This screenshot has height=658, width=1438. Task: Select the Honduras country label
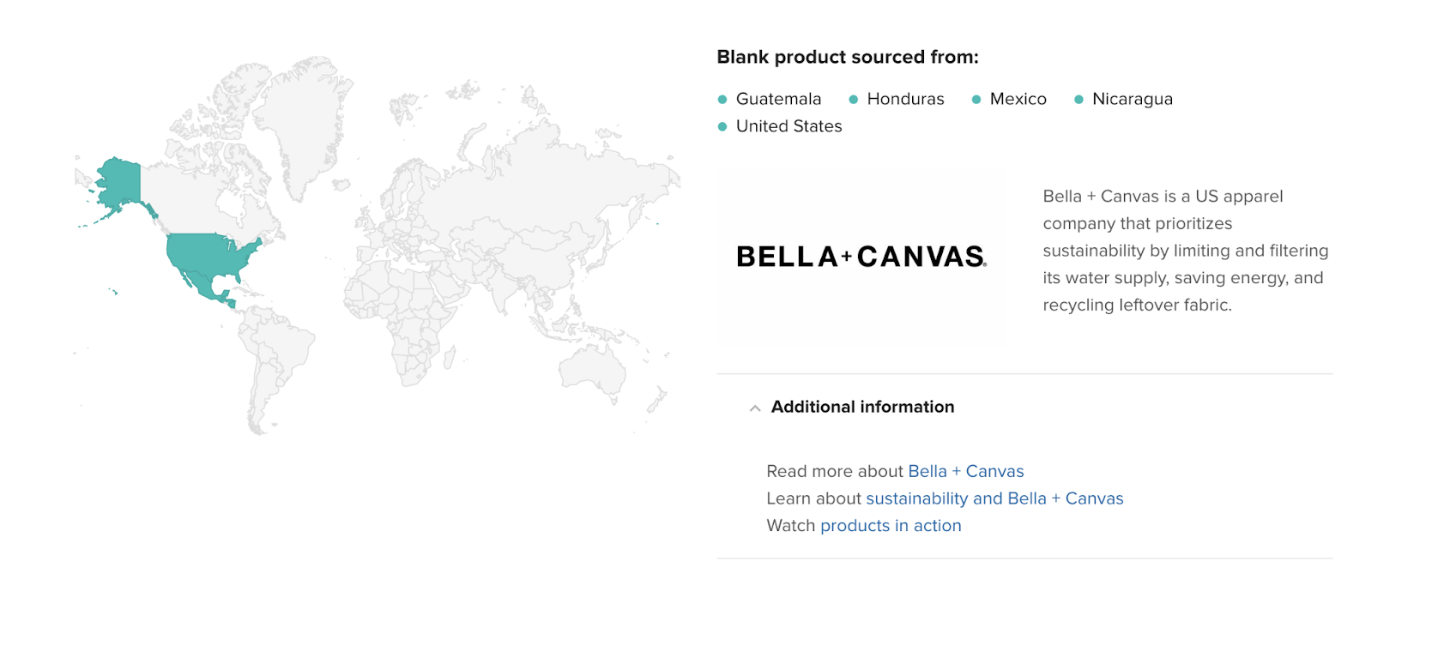(x=906, y=99)
